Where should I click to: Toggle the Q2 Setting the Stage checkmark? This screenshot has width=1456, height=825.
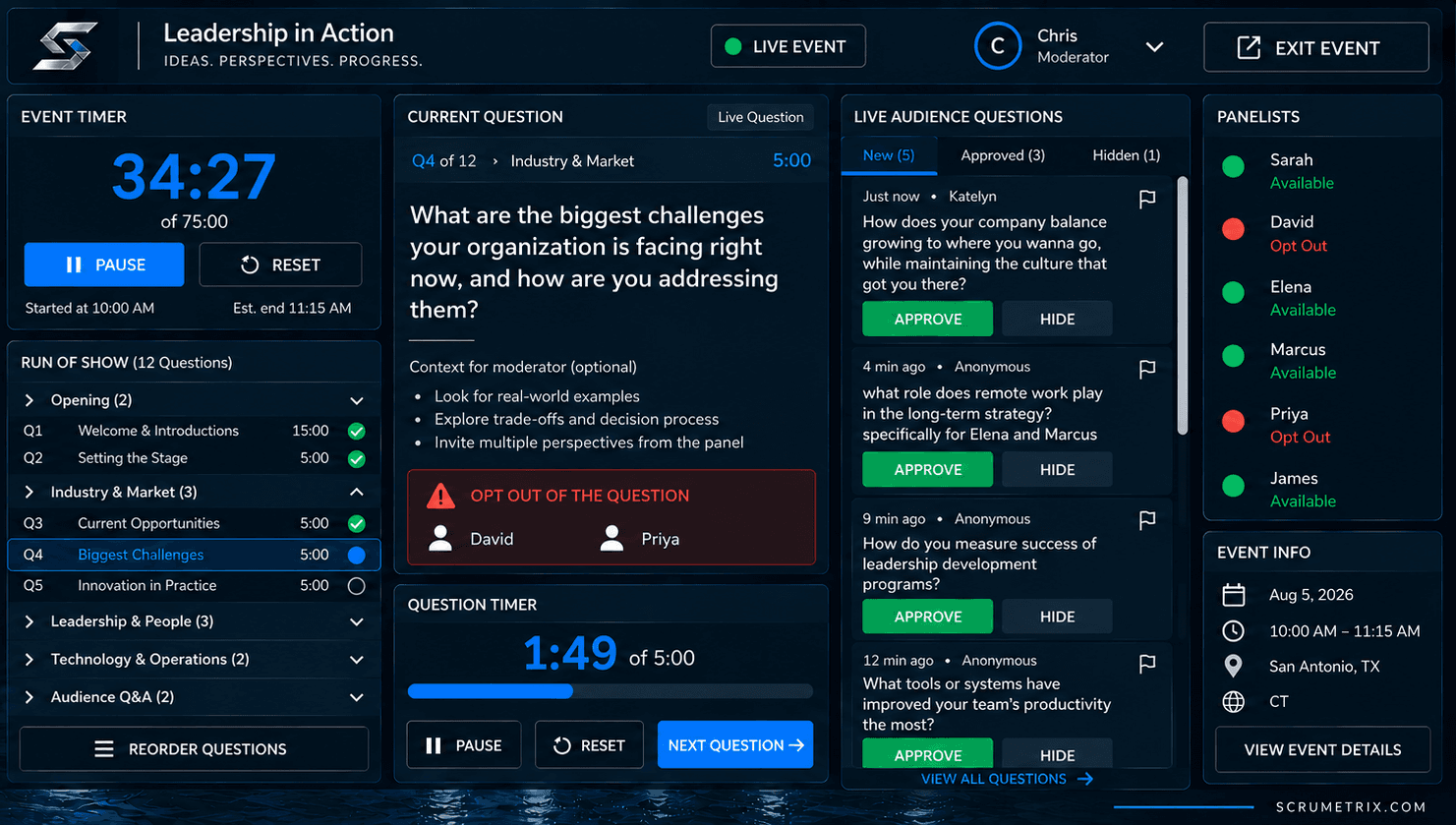pos(357,458)
